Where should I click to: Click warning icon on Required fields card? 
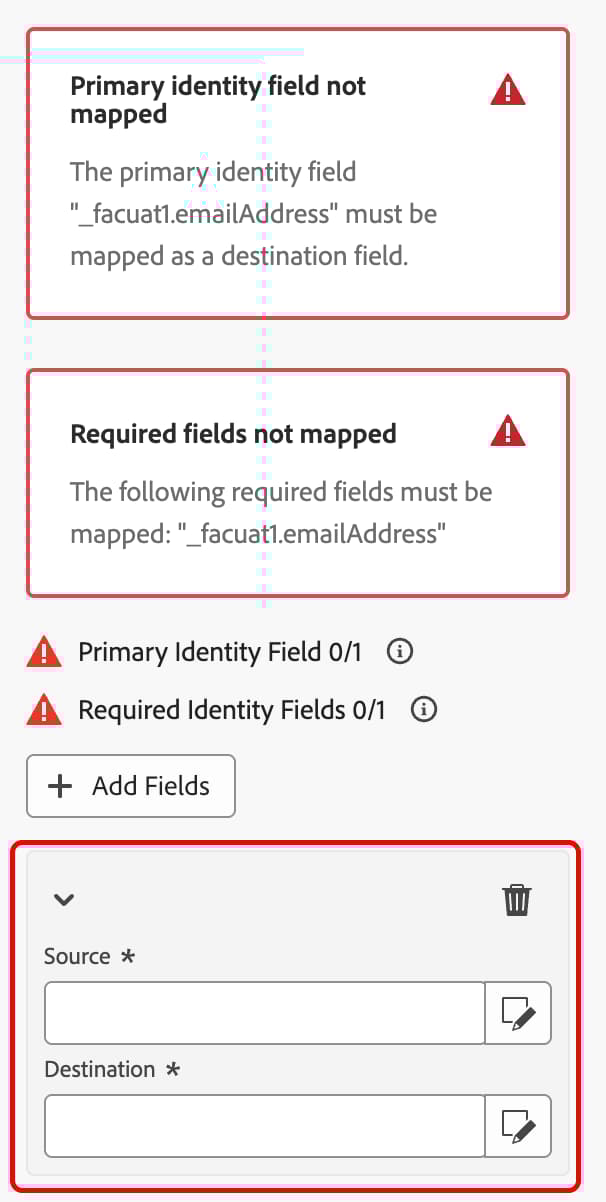508,431
